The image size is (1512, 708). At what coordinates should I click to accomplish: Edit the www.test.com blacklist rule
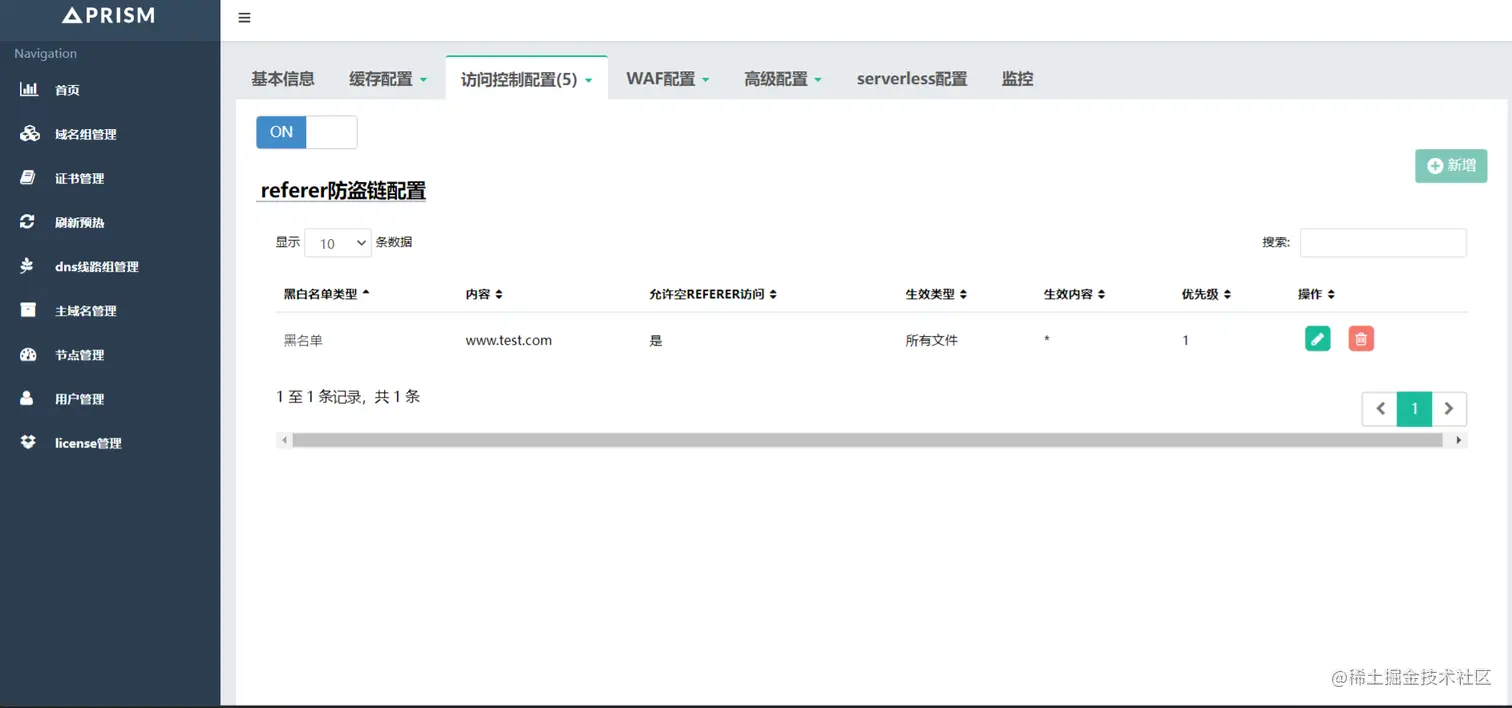[x=1318, y=339]
